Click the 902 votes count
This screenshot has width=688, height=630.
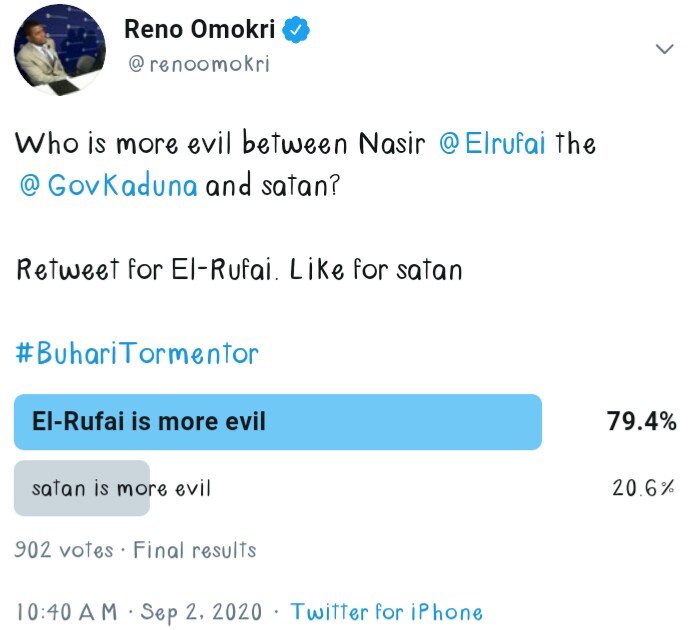63,549
